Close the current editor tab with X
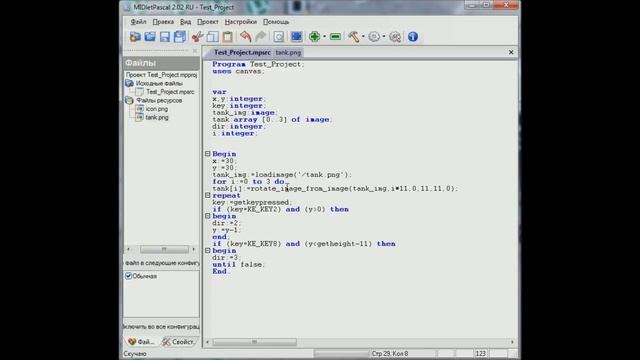Screen dimensions: 640x360 tap(511, 52)
